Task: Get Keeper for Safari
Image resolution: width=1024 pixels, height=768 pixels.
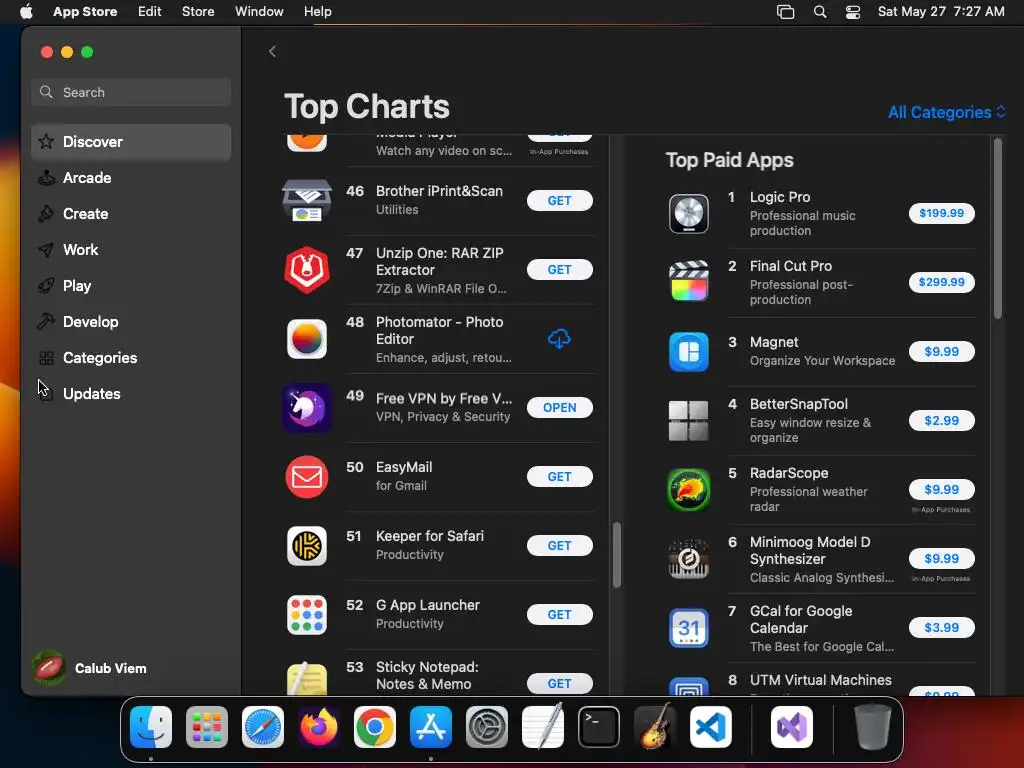Action: click(560, 545)
